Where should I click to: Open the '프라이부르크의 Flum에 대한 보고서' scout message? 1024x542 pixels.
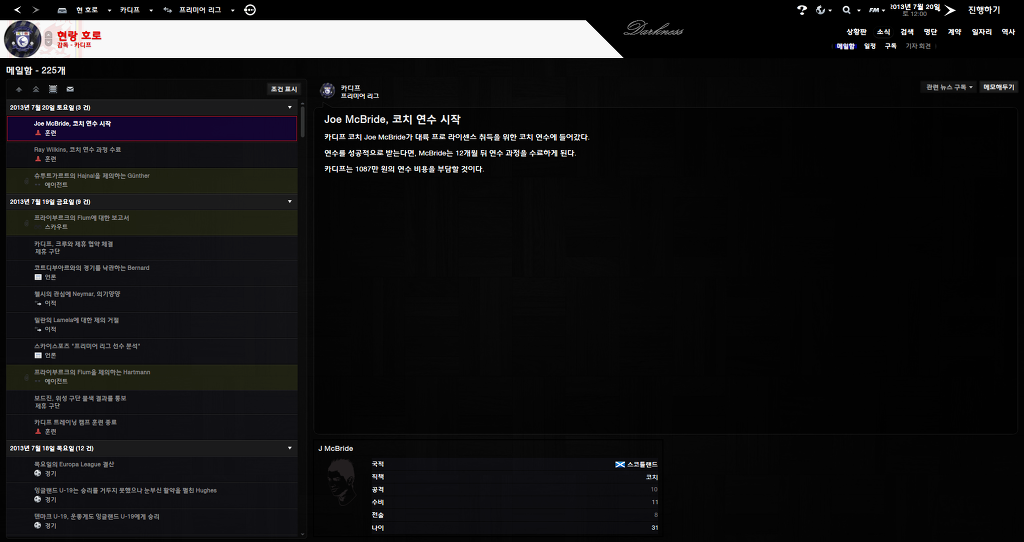152,222
